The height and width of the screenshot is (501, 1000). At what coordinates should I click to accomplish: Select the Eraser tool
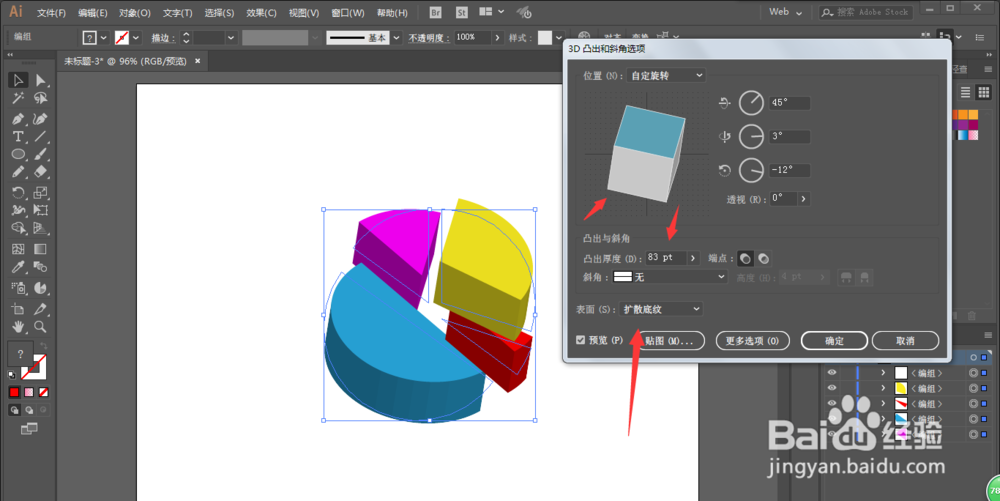click(40, 171)
